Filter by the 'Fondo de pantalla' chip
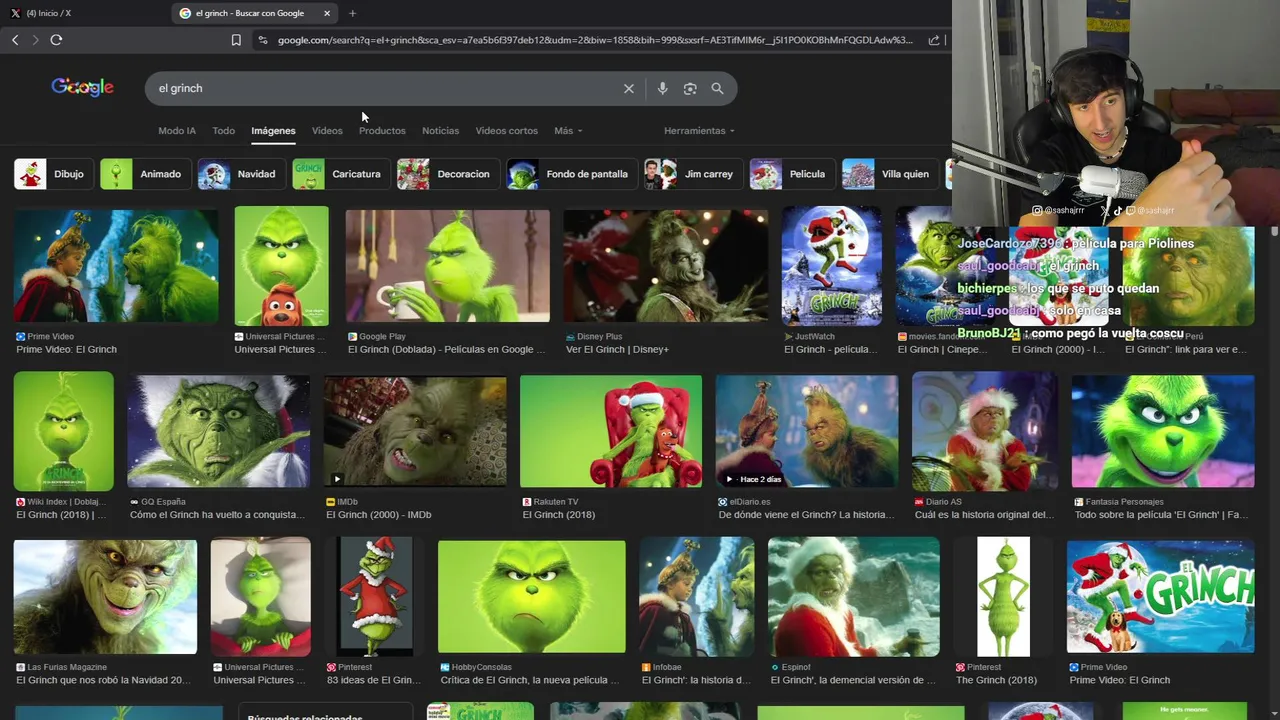This screenshot has height=720, width=1280. click(572, 174)
